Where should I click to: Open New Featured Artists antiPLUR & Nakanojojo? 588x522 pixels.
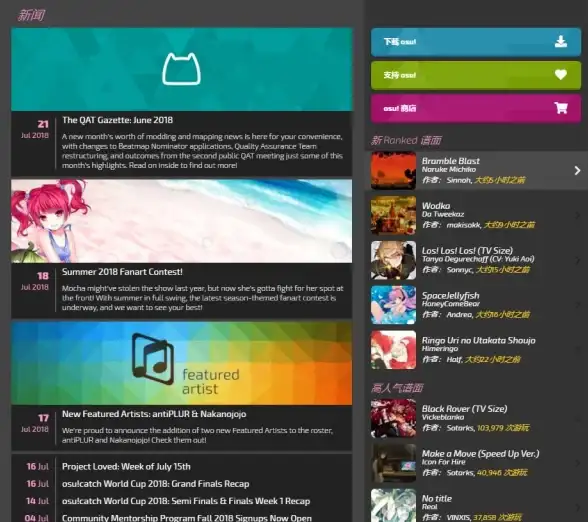(154, 414)
